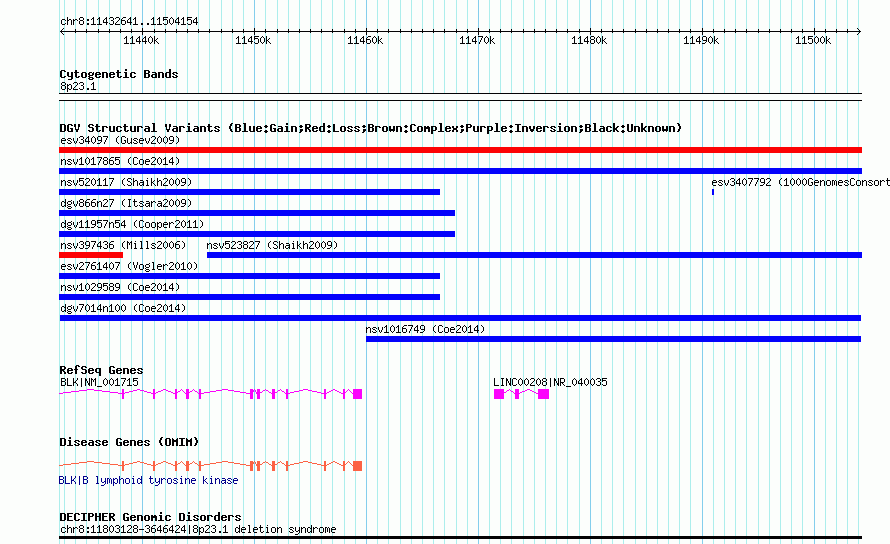Click the black 8p23.1 deletion syndrome bar
This screenshot has height=544, width=890.
(460, 537)
